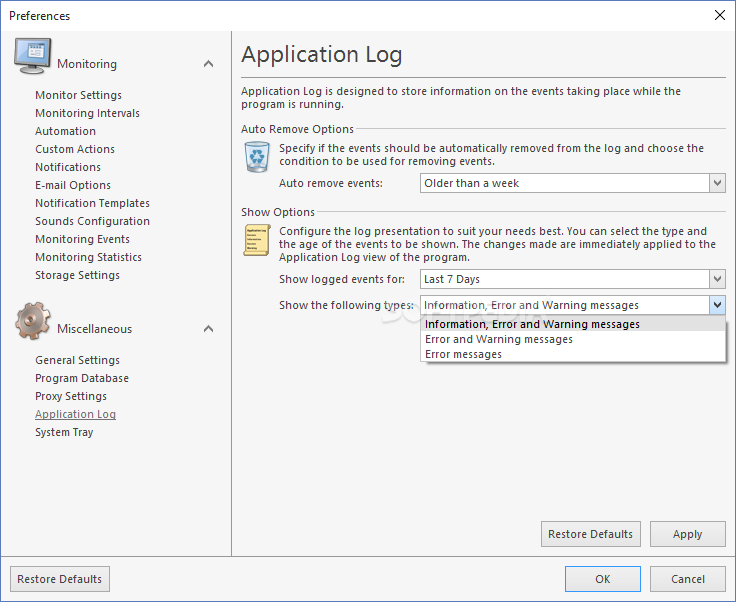
Task: Open Monitoring Statistics page
Action: tap(88, 257)
